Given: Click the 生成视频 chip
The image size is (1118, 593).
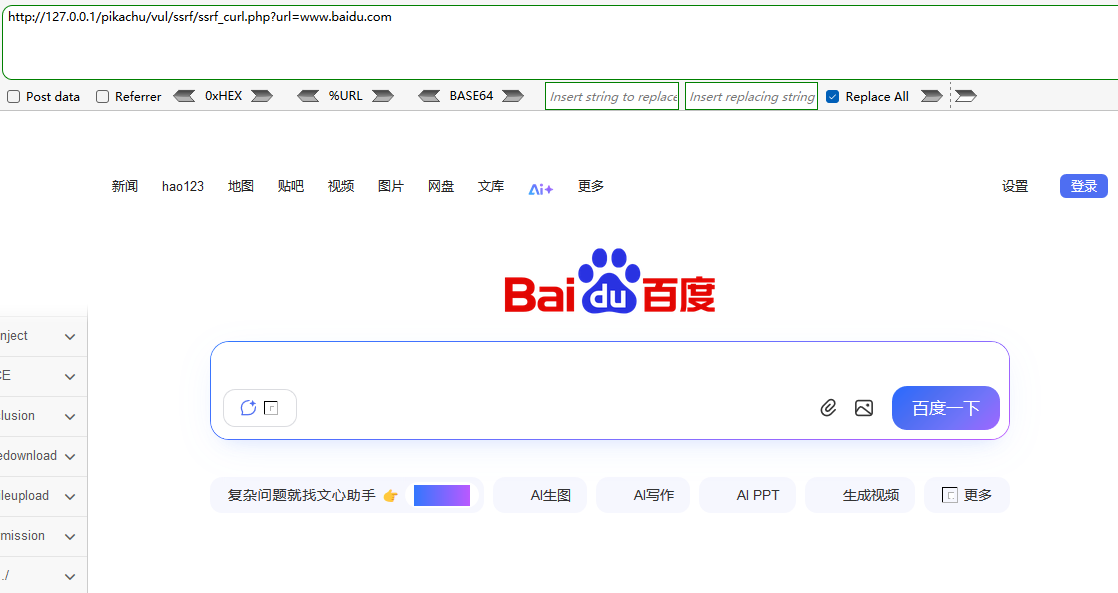Looking at the screenshot, I should tap(860, 495).
